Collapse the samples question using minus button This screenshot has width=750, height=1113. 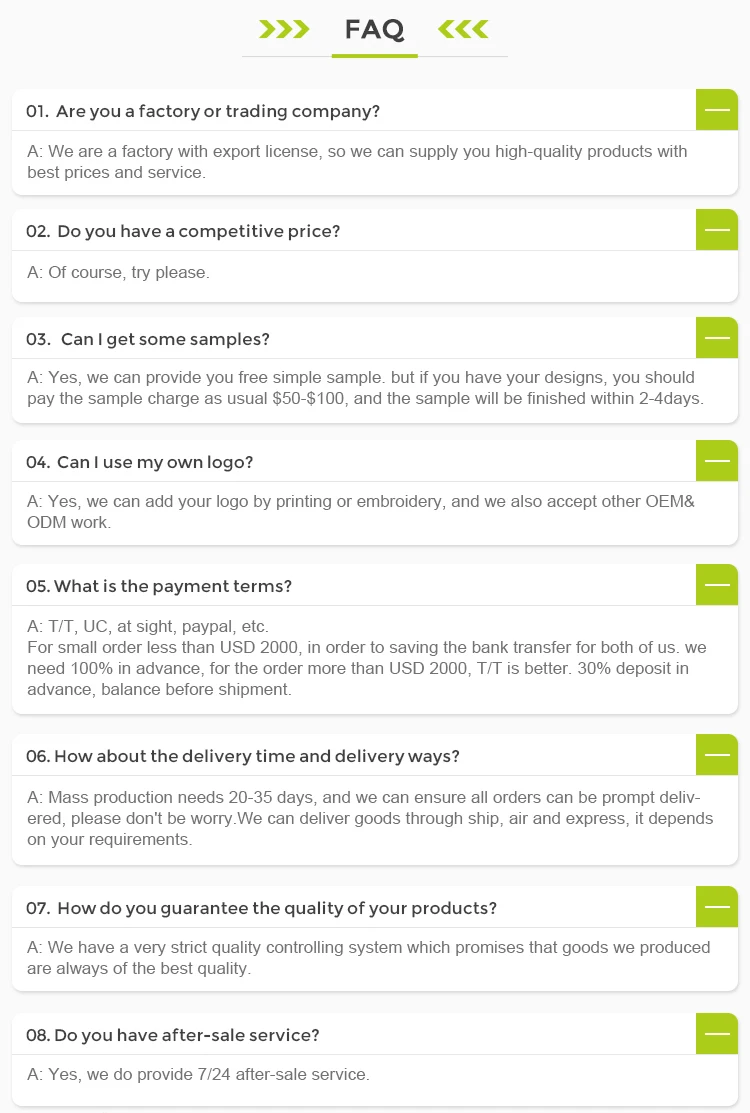pos(717,338)
